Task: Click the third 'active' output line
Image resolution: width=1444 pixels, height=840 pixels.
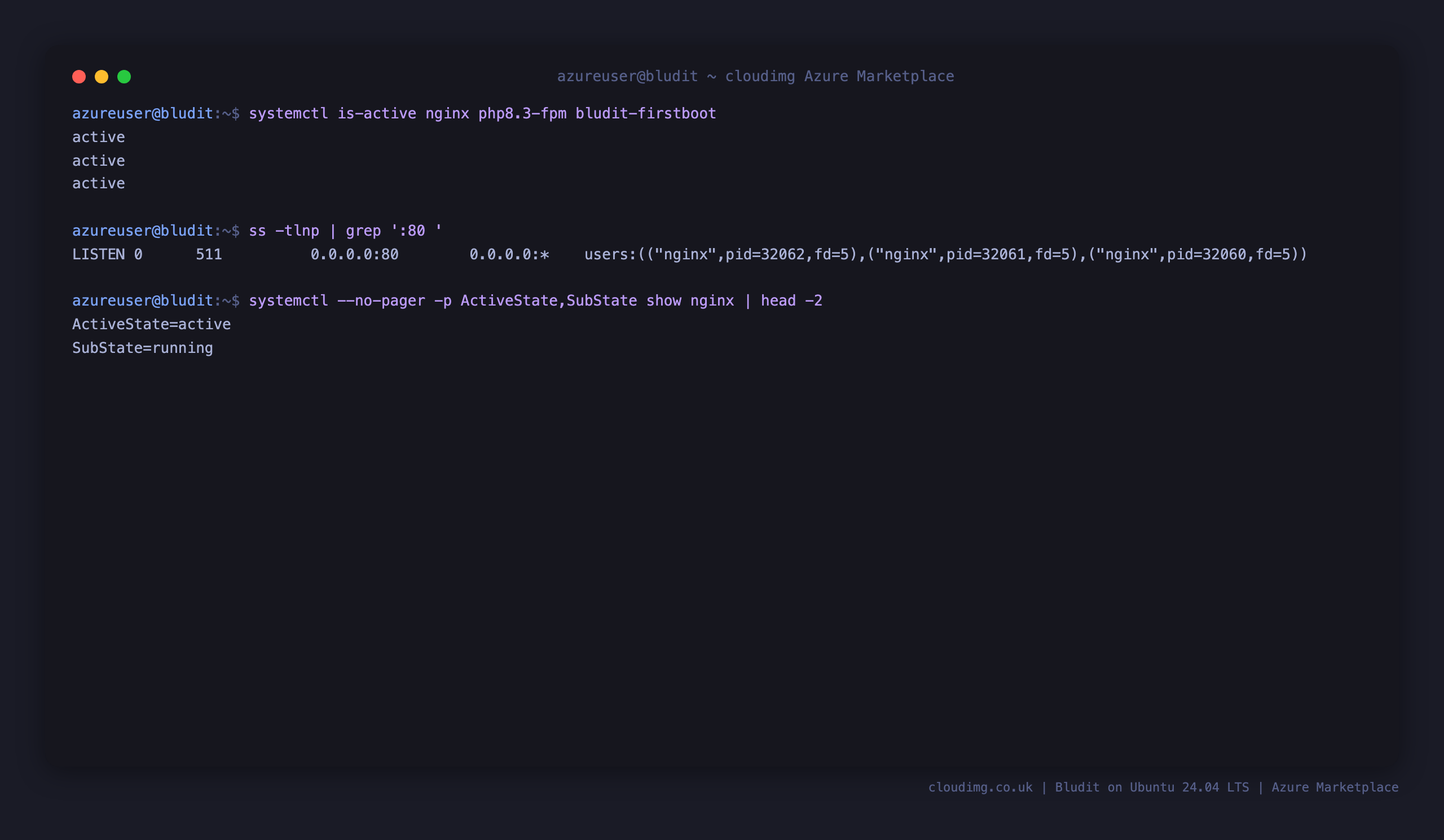Action: (x=99, y=183)
